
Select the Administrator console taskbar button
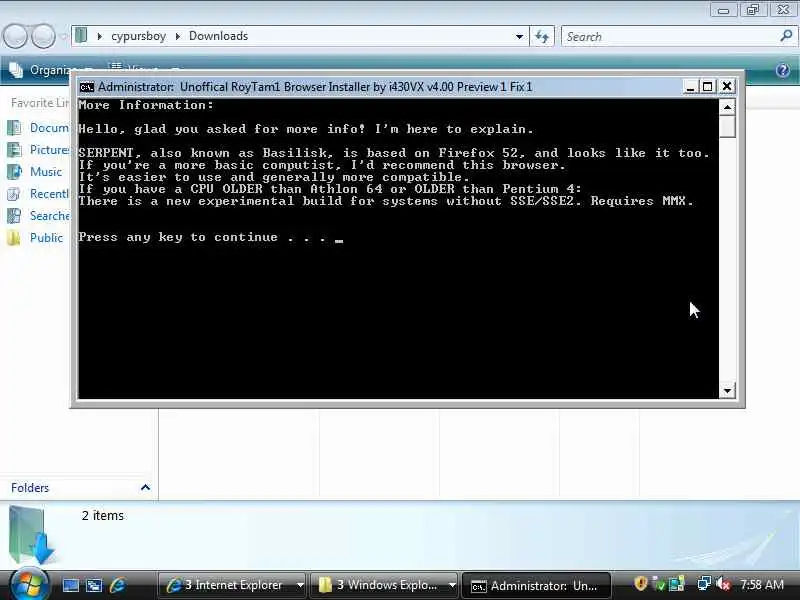point(536,585)
